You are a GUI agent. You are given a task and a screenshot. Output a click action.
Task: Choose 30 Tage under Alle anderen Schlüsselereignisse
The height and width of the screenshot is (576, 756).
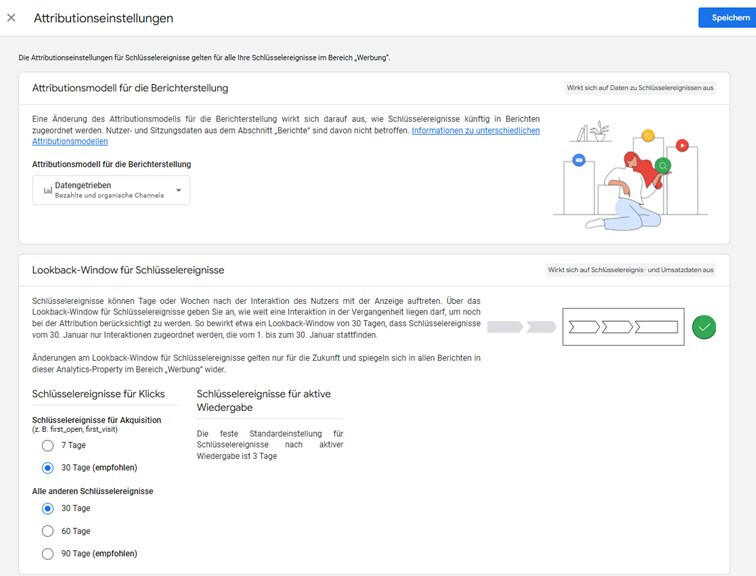point(47,509)
